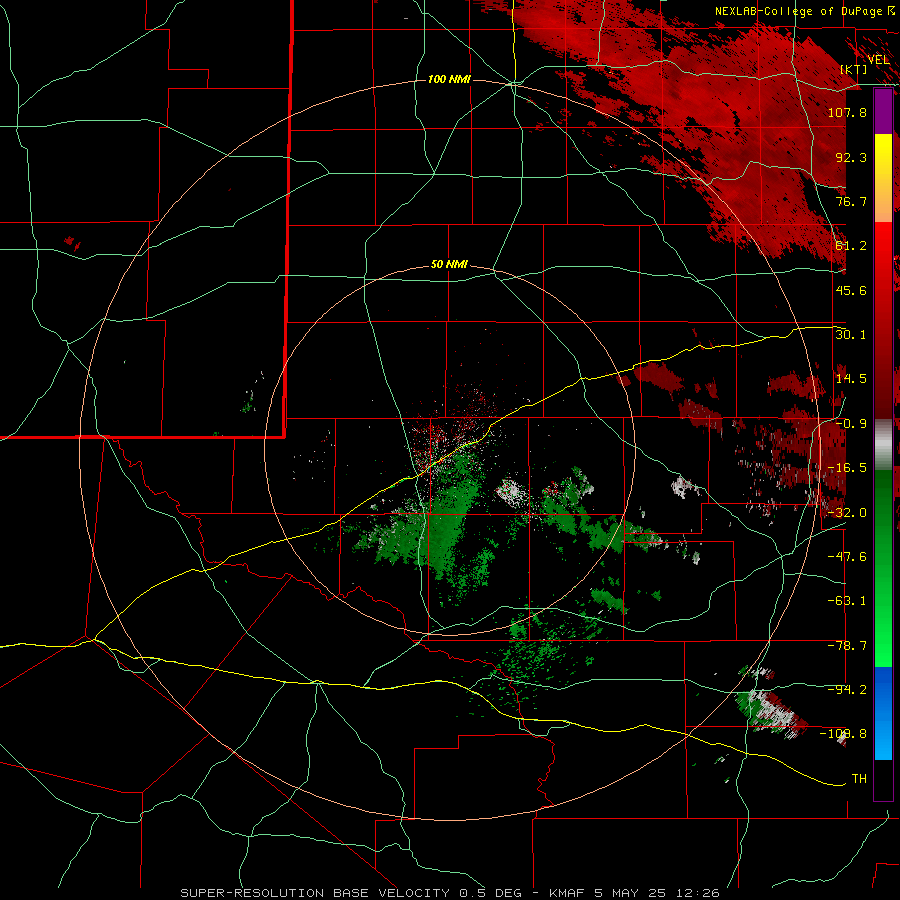Select the -63.1 scale value
The width and height of the screenshot is (900, 900).
[847, 601]
